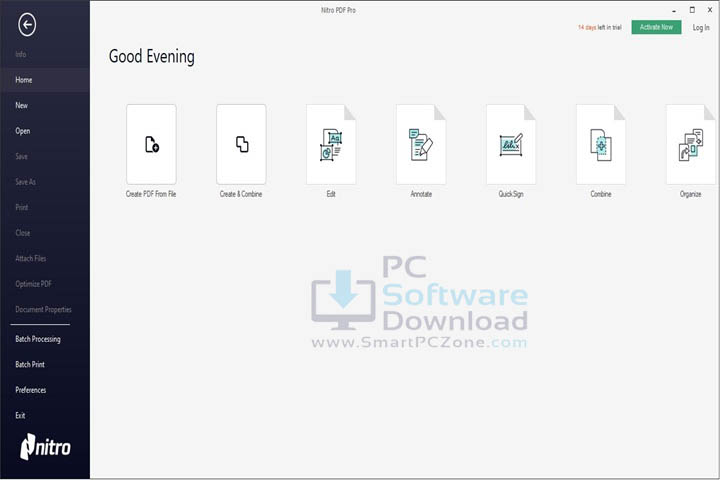Viewport: 720px width, 480px height.
Task: Open the QuickSign tool tile
Action: pyautogui.click(x=511, y=144)
